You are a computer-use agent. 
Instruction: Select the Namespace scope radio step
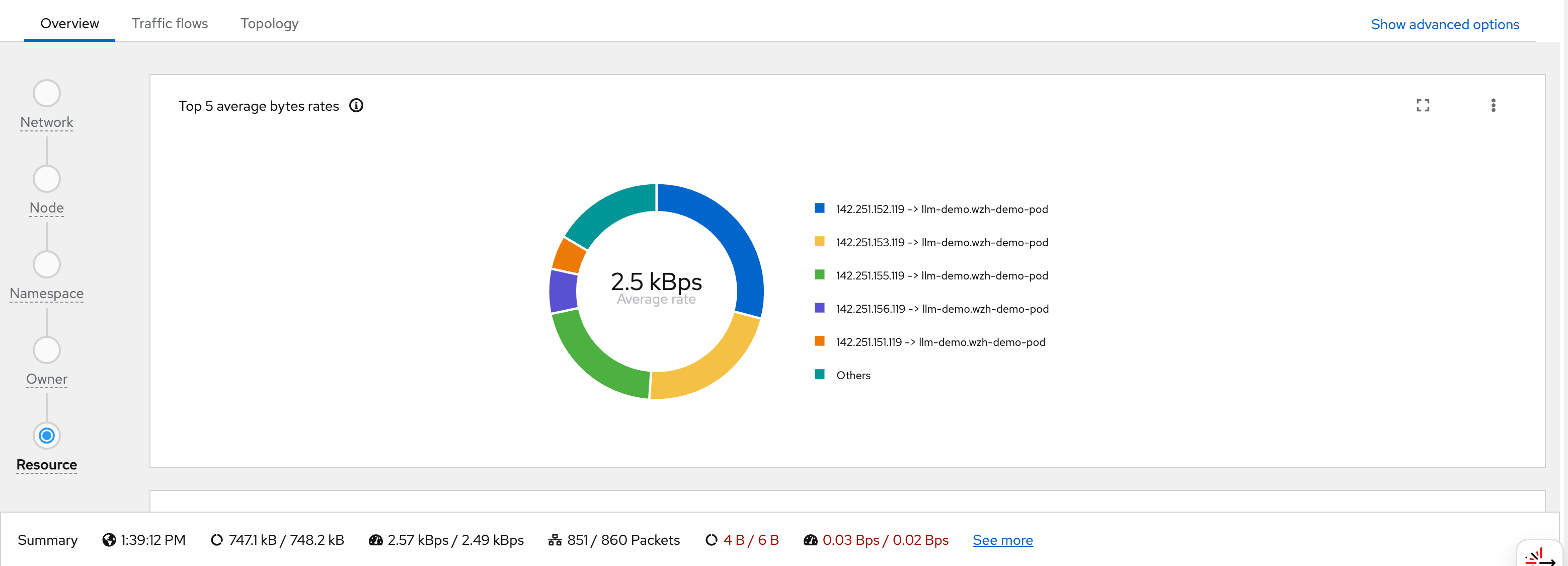pyautogui.click(x=47, y=264)
